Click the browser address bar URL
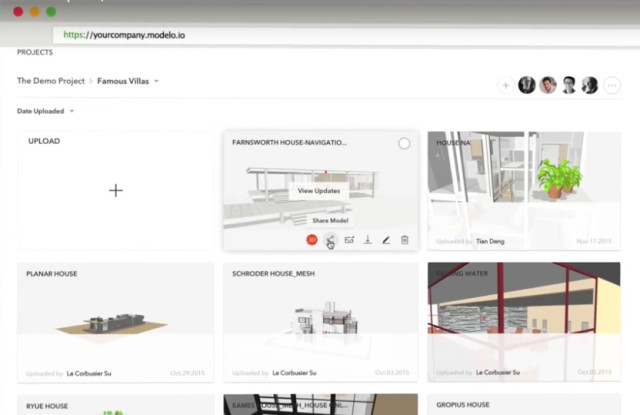 pyautogui.click(x=124, y=35)
